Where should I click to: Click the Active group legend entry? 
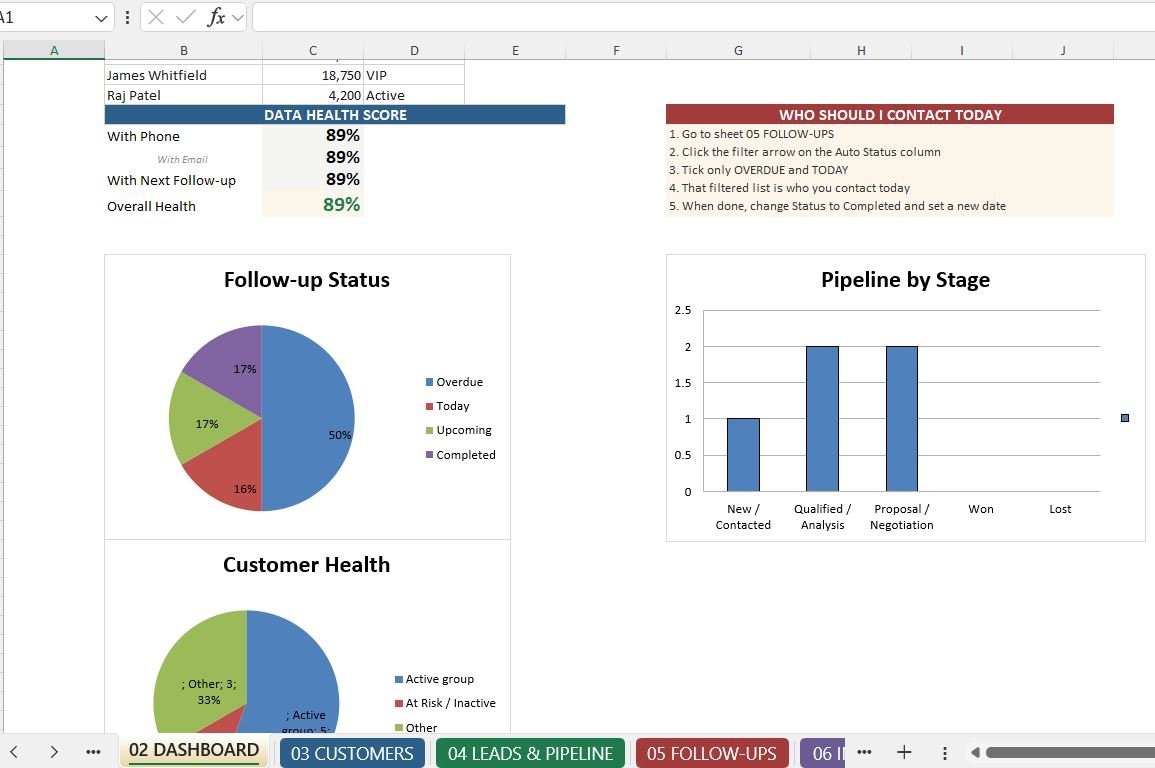(x=434, y=679)
